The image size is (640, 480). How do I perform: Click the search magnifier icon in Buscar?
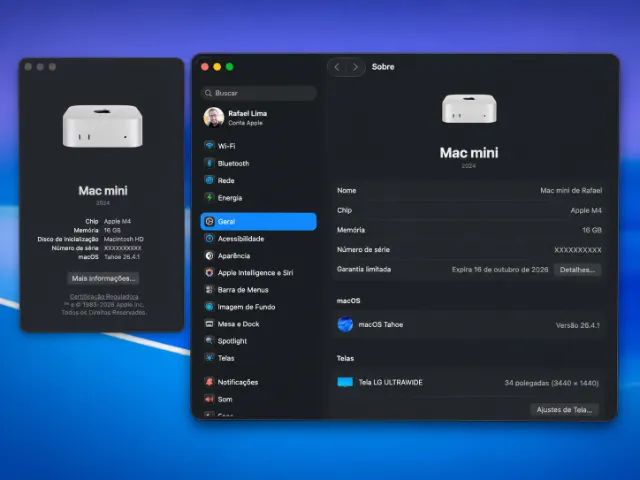[x=209, y=93]
